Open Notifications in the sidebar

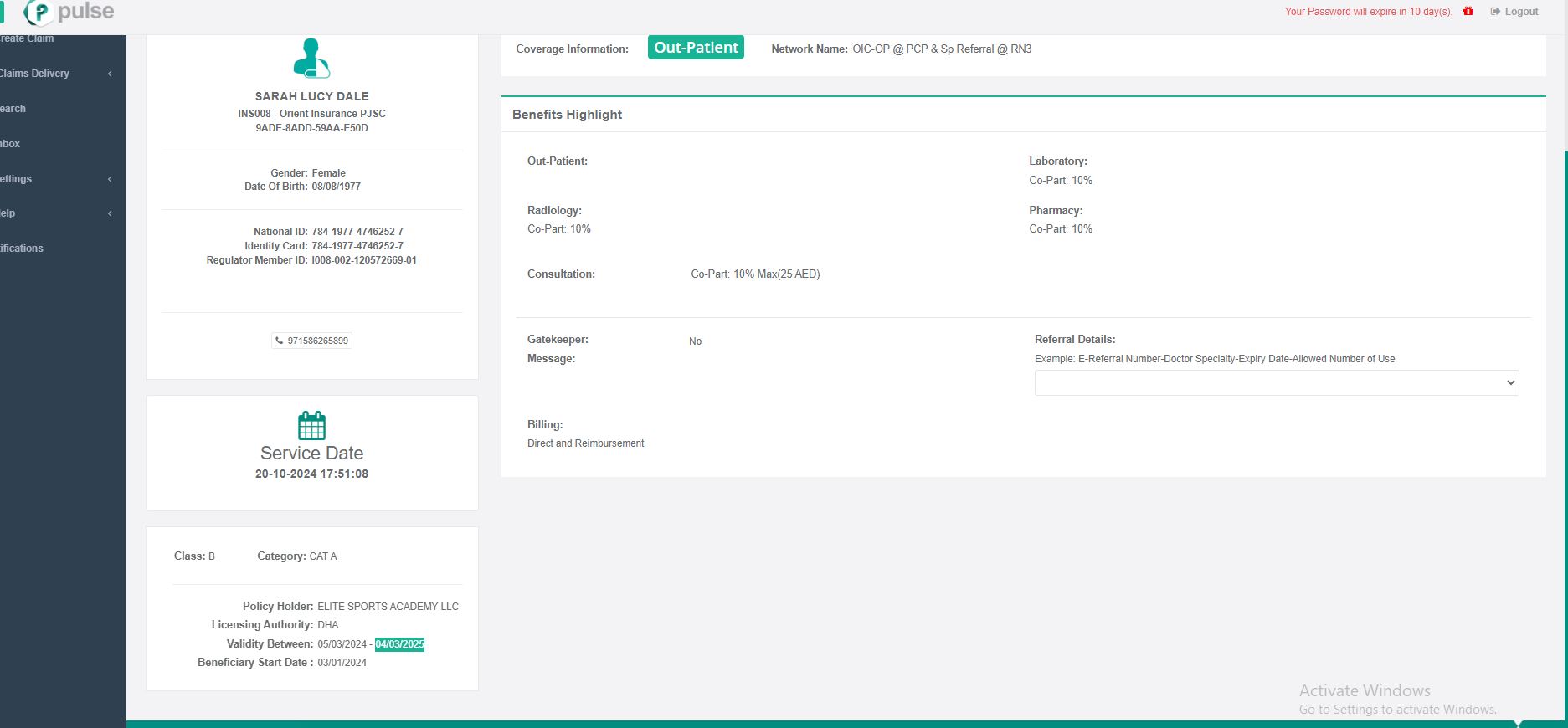22,249
